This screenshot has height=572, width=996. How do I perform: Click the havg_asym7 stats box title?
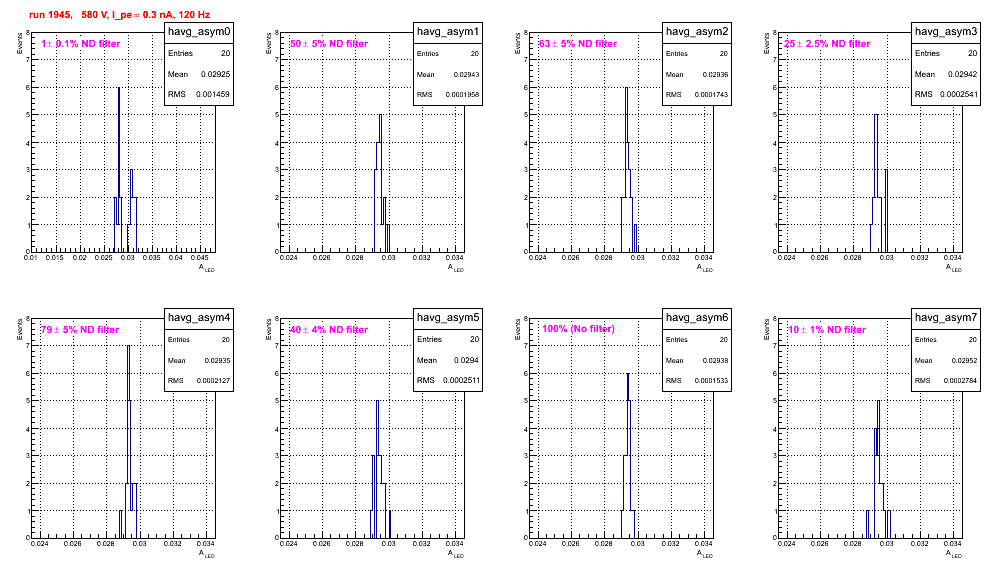coord(946,318)
